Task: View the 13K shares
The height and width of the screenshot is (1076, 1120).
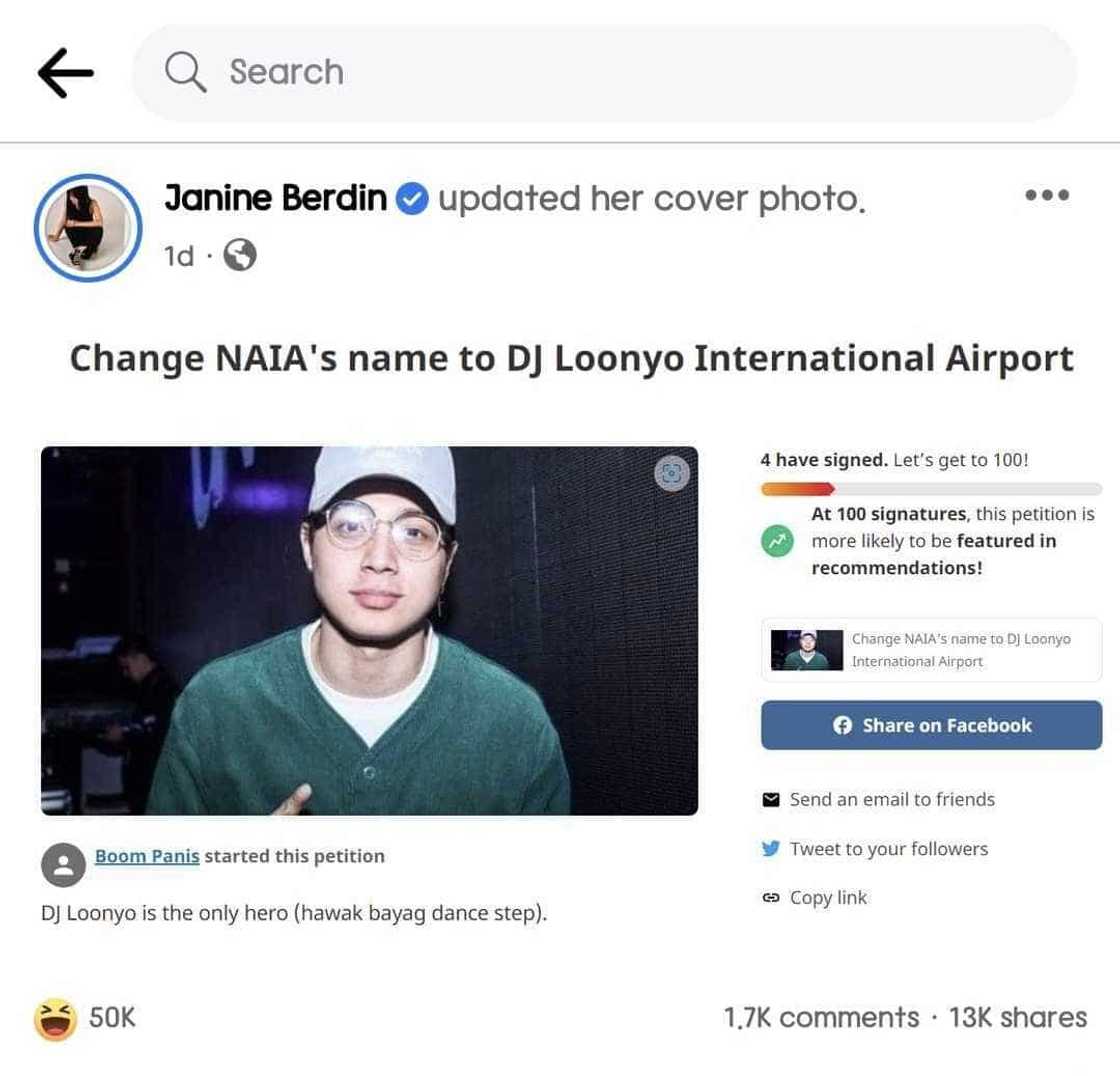Action: 1018,1018
